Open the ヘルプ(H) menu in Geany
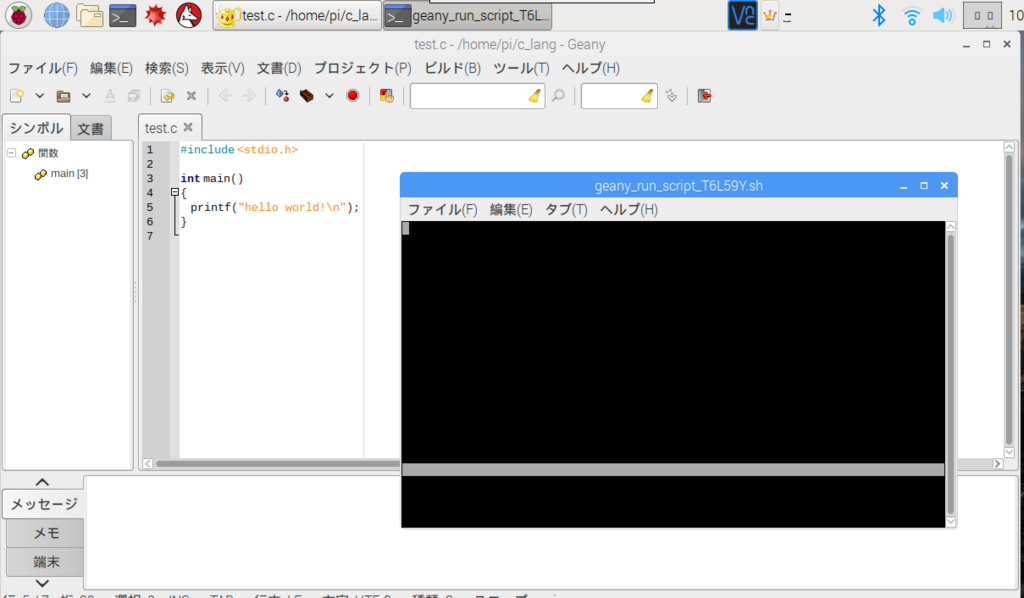 tap(590, 69)
